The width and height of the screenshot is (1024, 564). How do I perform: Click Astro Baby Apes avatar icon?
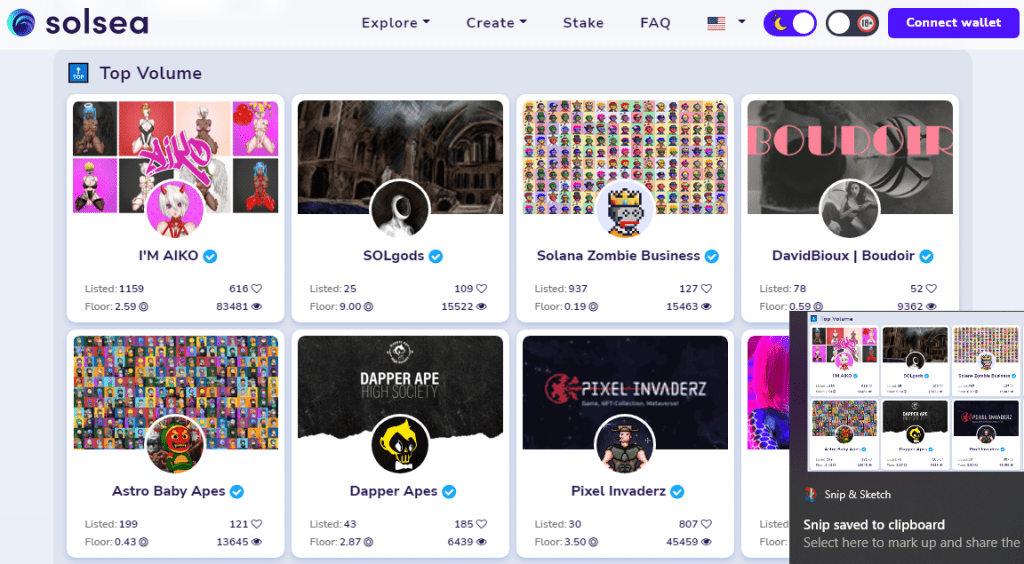click(x=175, y=445)
